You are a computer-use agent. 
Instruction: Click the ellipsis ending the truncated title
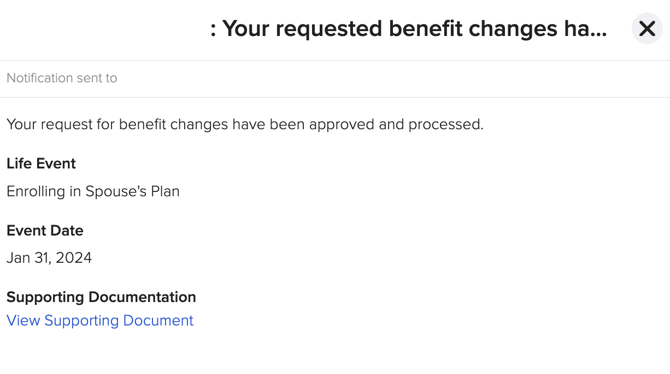pos(598,35)
